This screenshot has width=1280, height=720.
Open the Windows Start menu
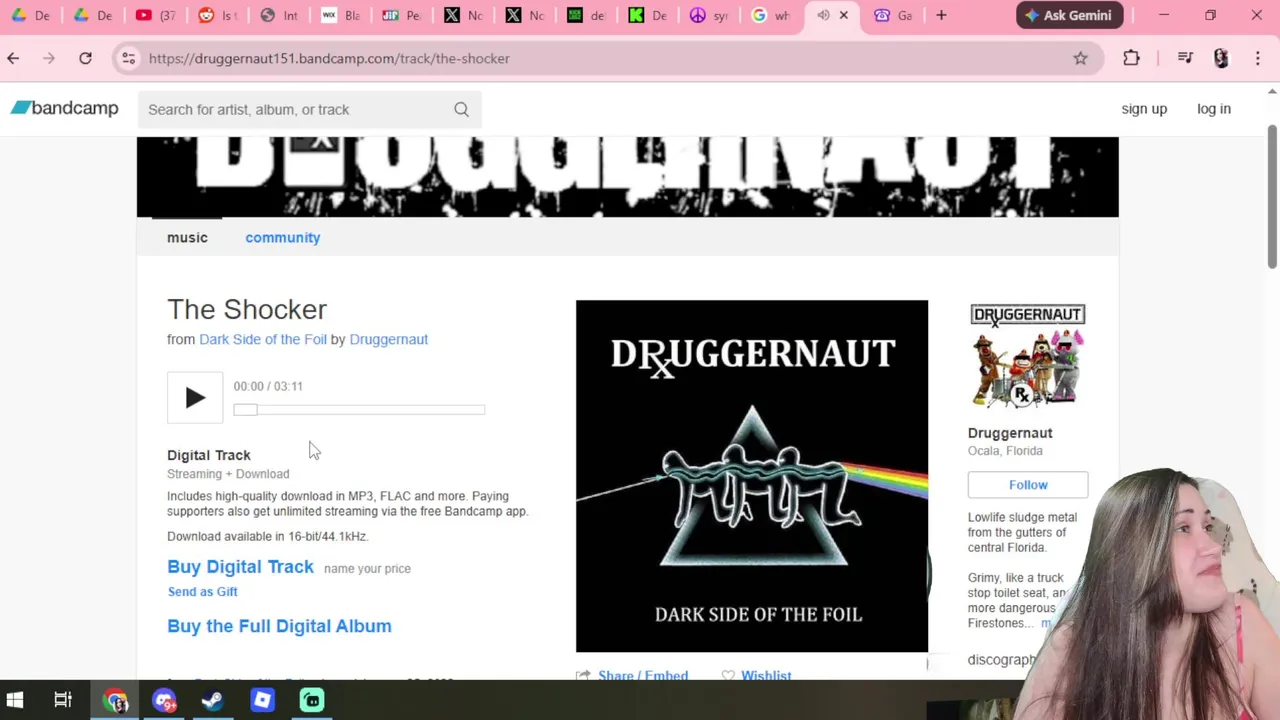coord(15,700)
